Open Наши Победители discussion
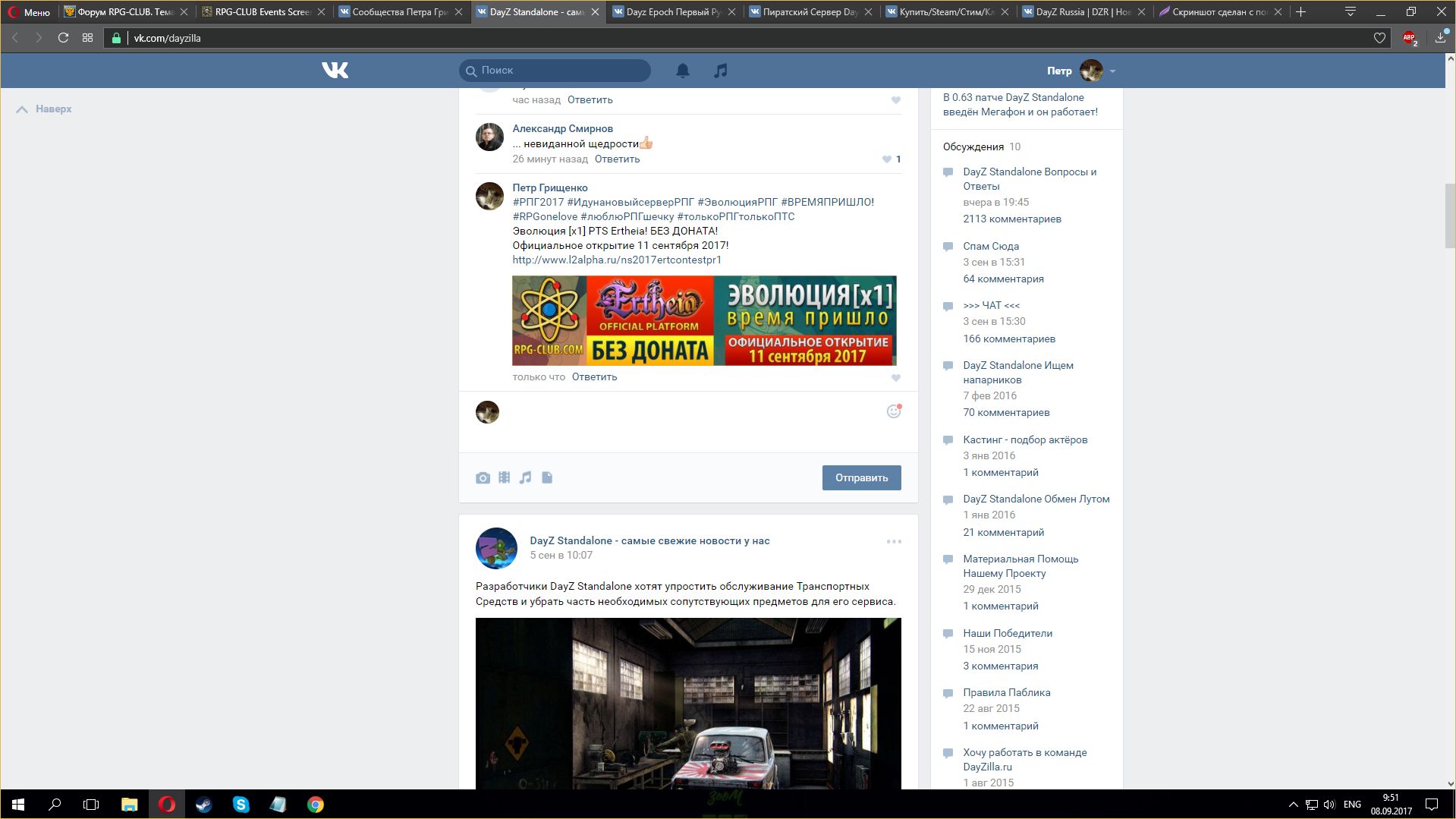The image size is (1456, 819). (1008, 633)
